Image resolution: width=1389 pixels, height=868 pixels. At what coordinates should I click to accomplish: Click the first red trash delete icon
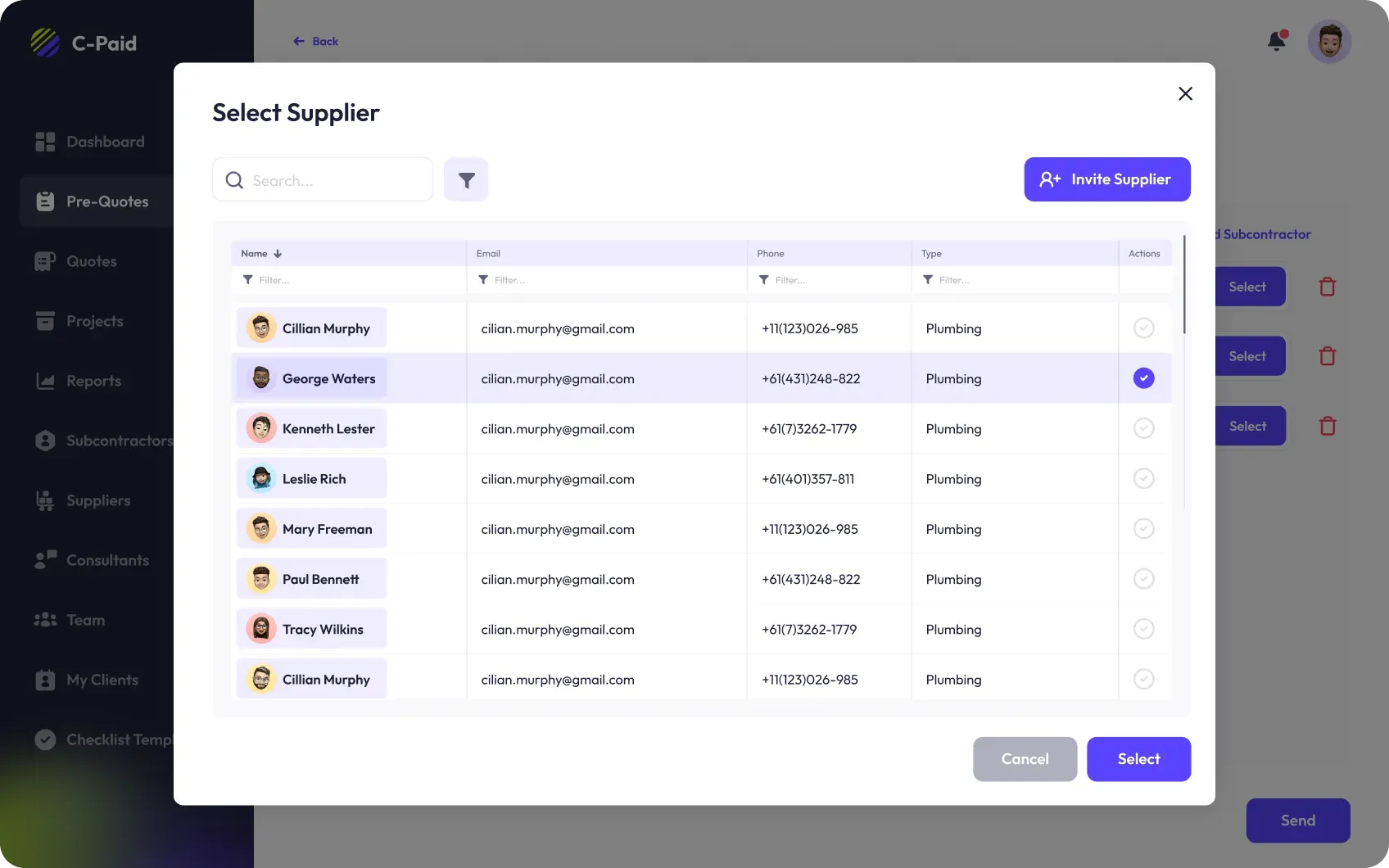(1327, 287)
